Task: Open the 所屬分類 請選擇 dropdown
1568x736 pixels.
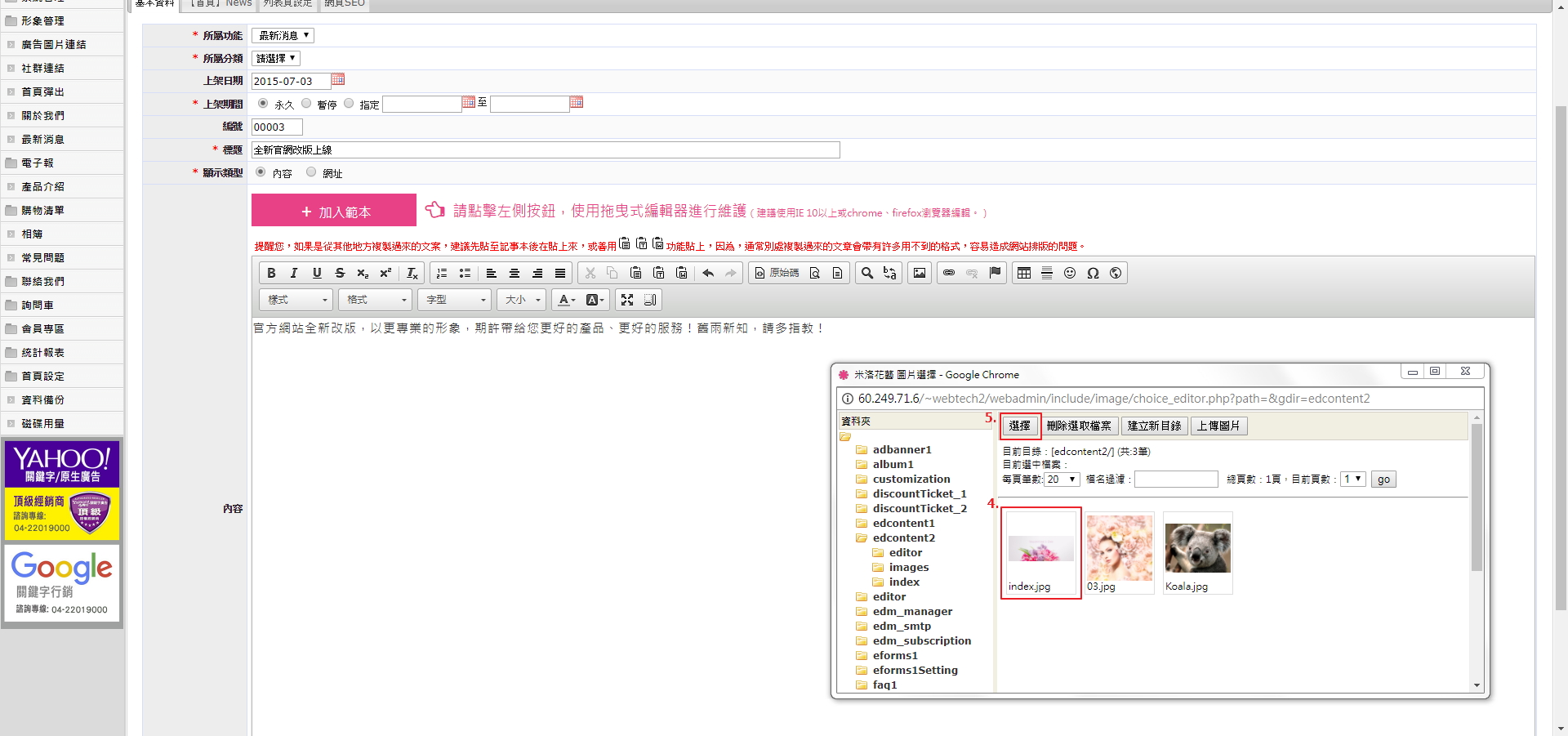Action: (x=276, y=58)
